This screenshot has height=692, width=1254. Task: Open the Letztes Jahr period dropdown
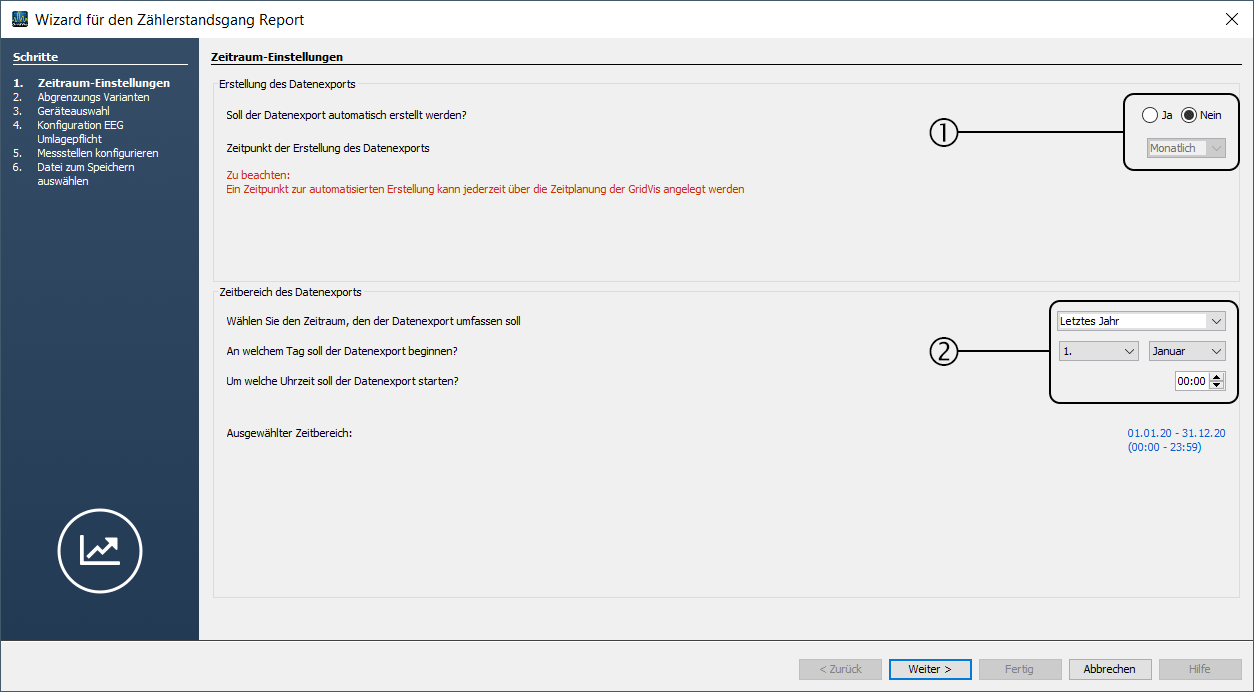pyautogui.click(x=1141, y=321)
